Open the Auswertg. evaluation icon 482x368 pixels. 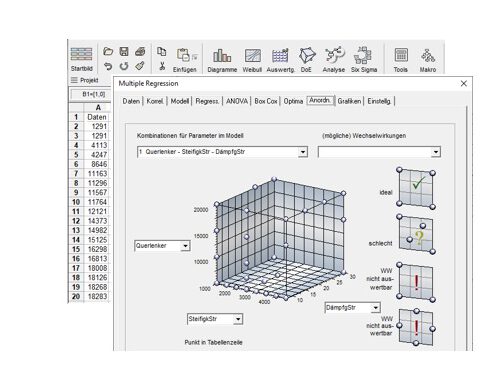(x=280, y=56)
